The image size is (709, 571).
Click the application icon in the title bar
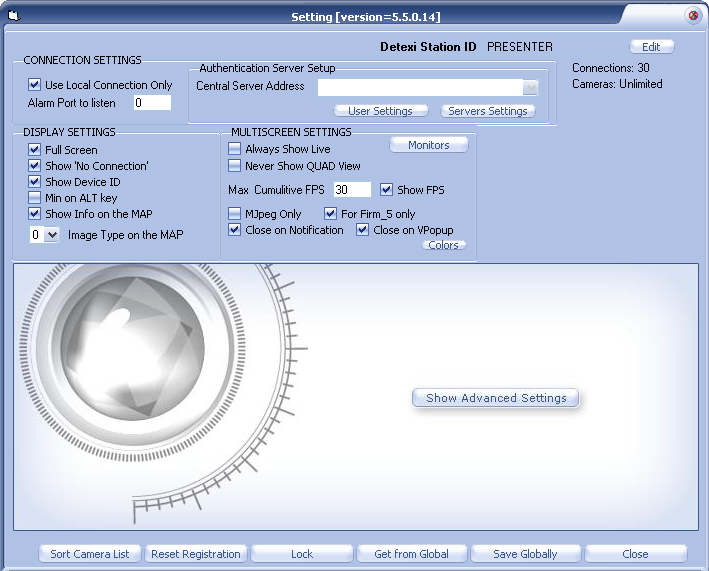click(14, 16)
